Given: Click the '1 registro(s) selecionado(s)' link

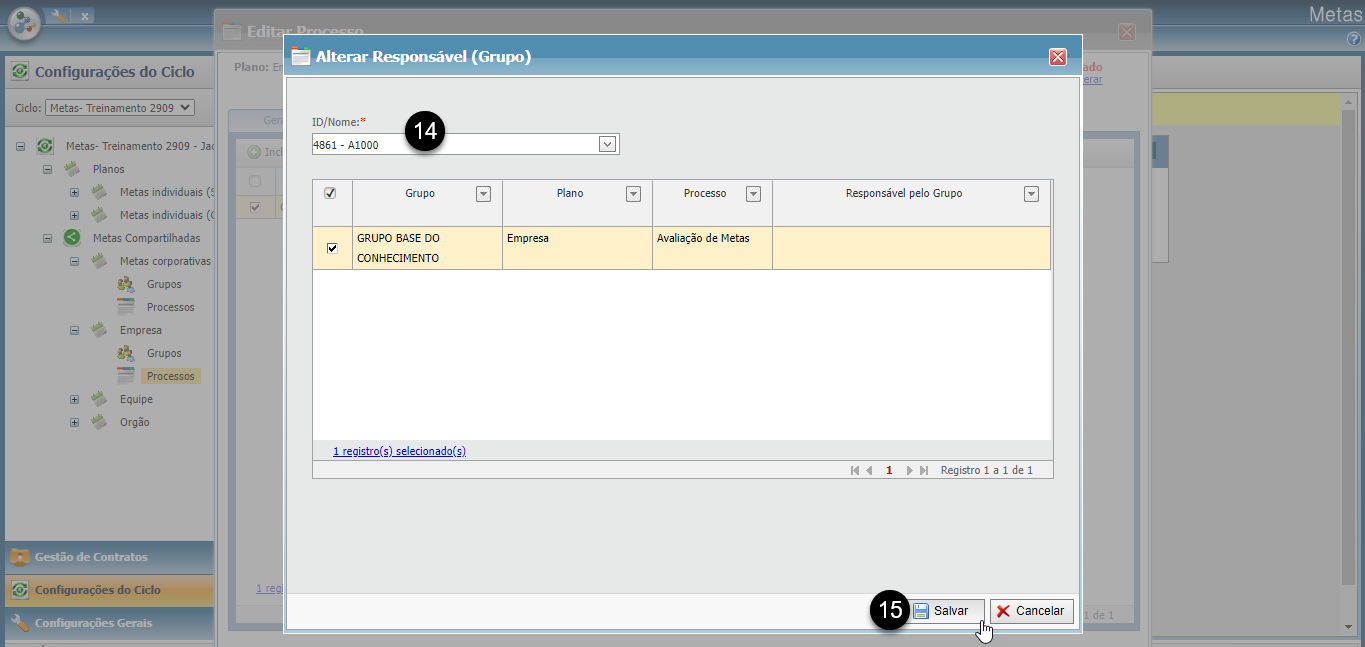Looking at the screenshot, I should (399, 451).
